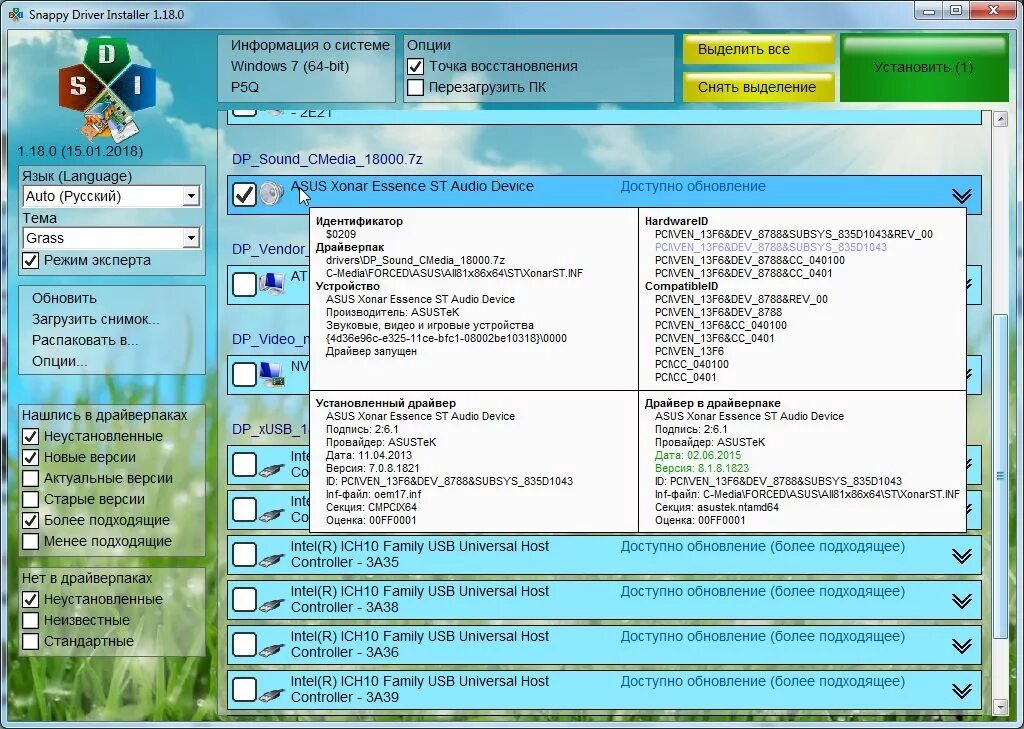Click 'Windows 7 (64-bit)' system info text
Screen dimensions: 1024x729
pos(290,67)
